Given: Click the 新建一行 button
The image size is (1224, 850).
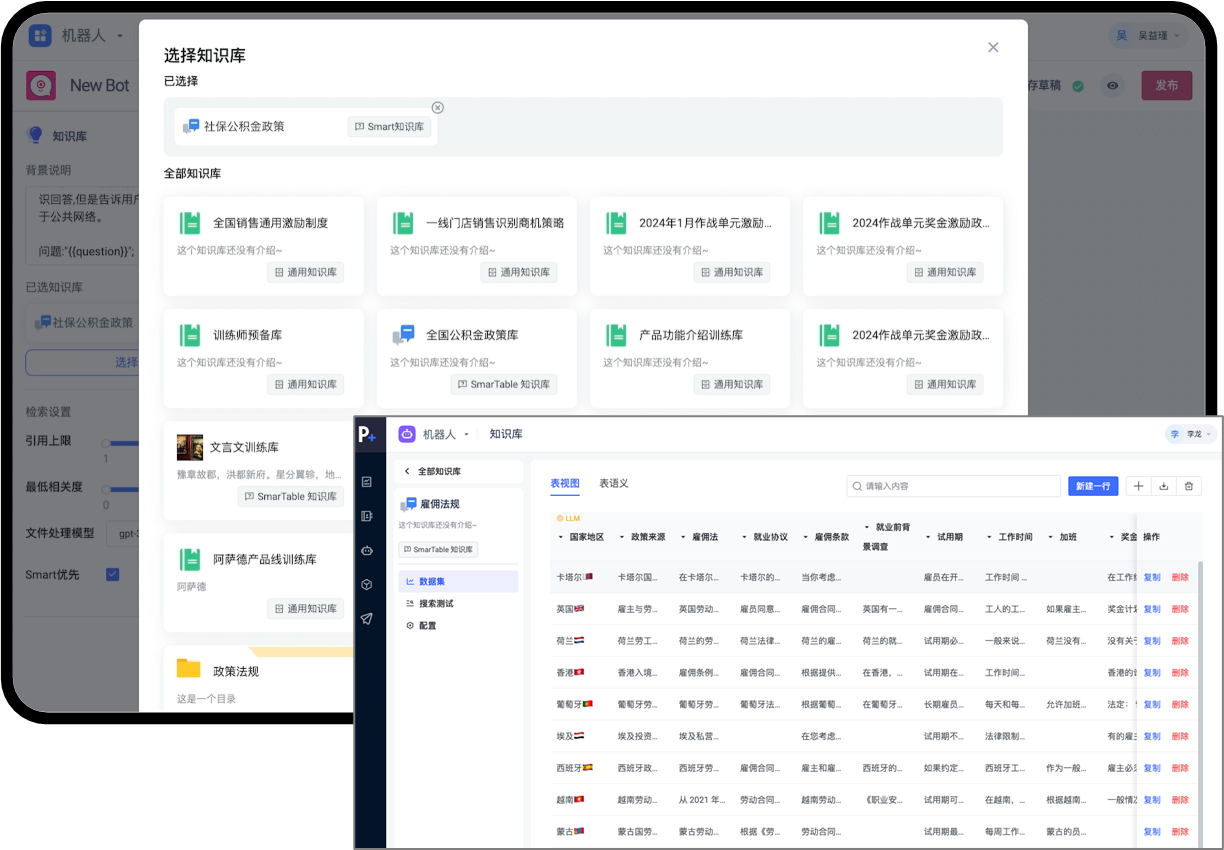Looking at the screenshot, I should (1092, 486).
